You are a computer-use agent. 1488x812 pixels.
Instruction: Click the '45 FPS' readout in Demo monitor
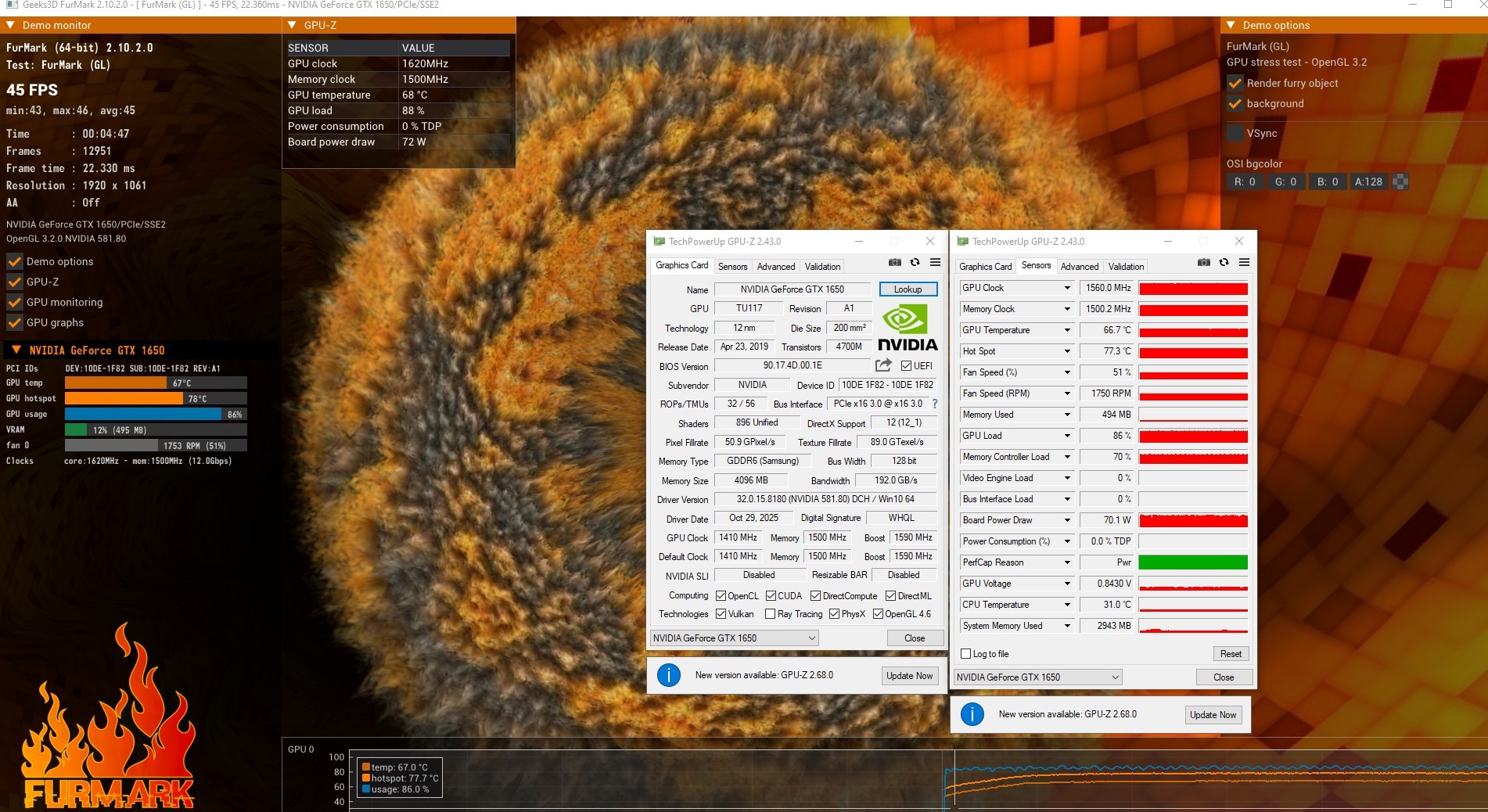click(x=32, y=90)
